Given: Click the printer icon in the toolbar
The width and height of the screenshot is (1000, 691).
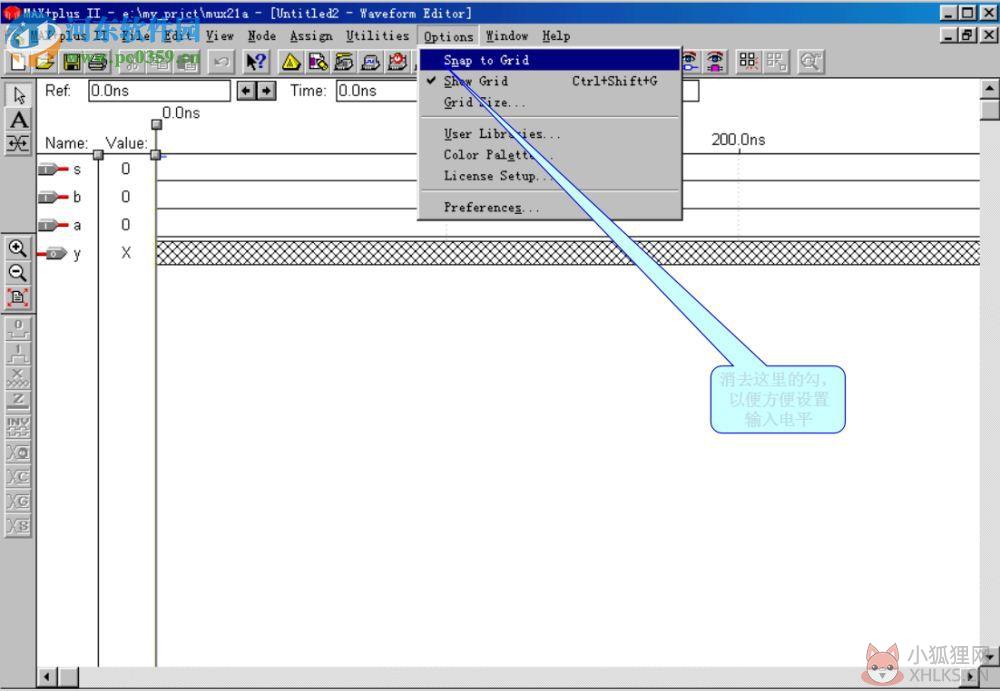Looking at the screenshot, I should [97, 62].
